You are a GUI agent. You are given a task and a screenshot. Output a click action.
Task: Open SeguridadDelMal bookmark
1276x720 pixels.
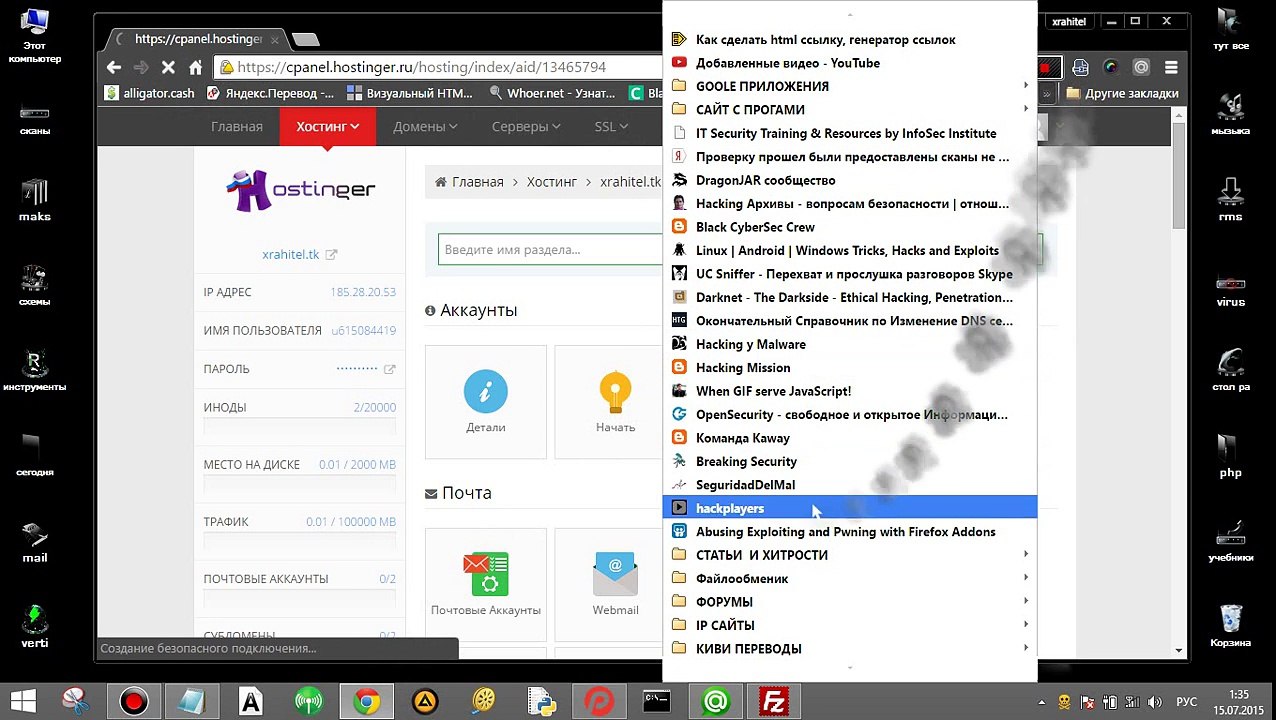[849, 485]
